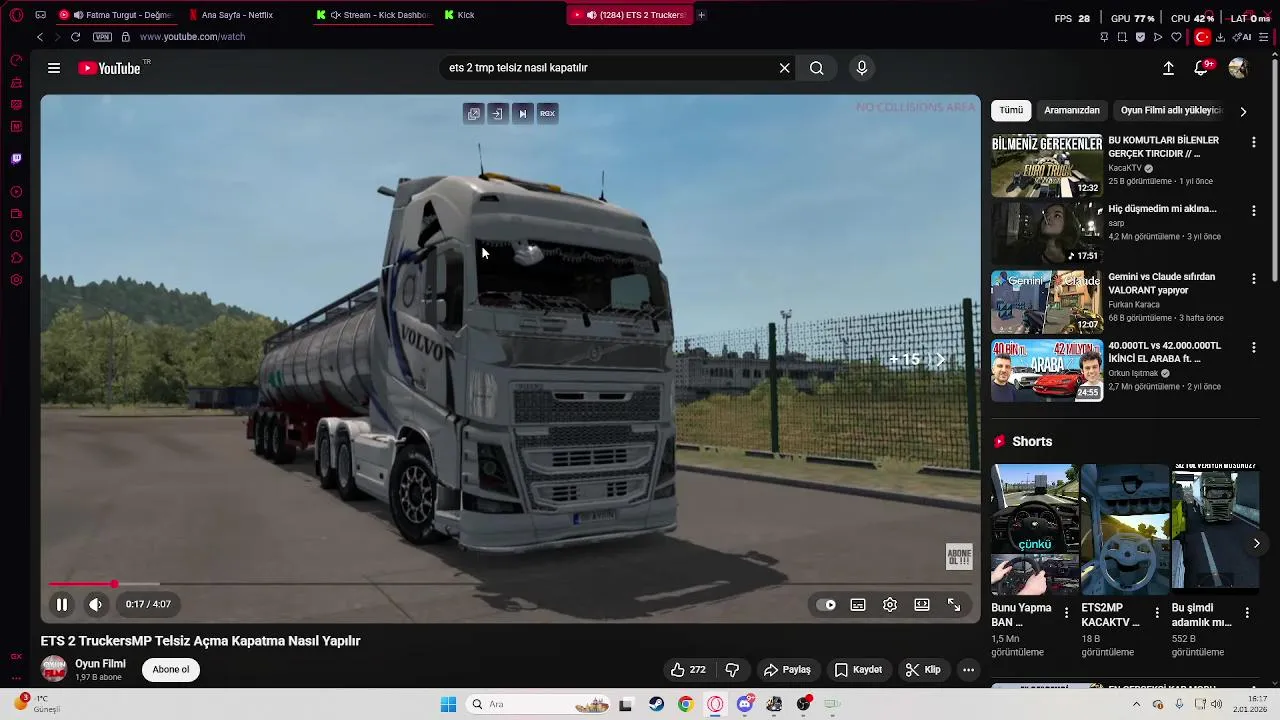Click the Oyun Filmi channel avatar
This screenshot has width=1280, height=720.
click(x=54, y=669)
